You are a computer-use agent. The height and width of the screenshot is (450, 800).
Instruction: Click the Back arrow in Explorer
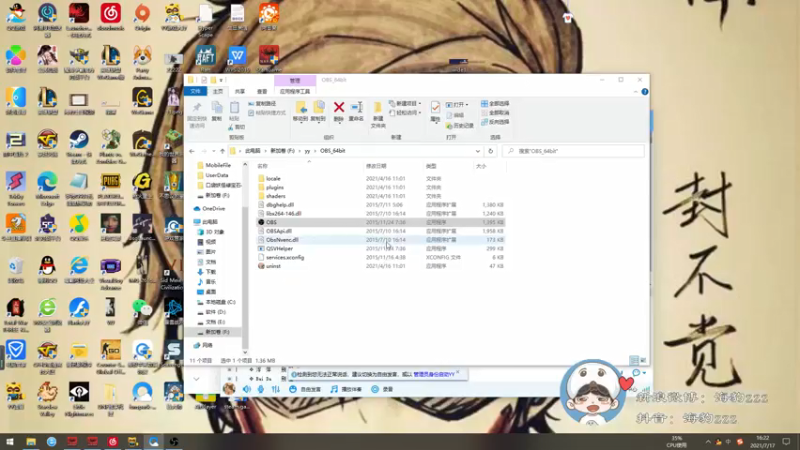[192, 151]
